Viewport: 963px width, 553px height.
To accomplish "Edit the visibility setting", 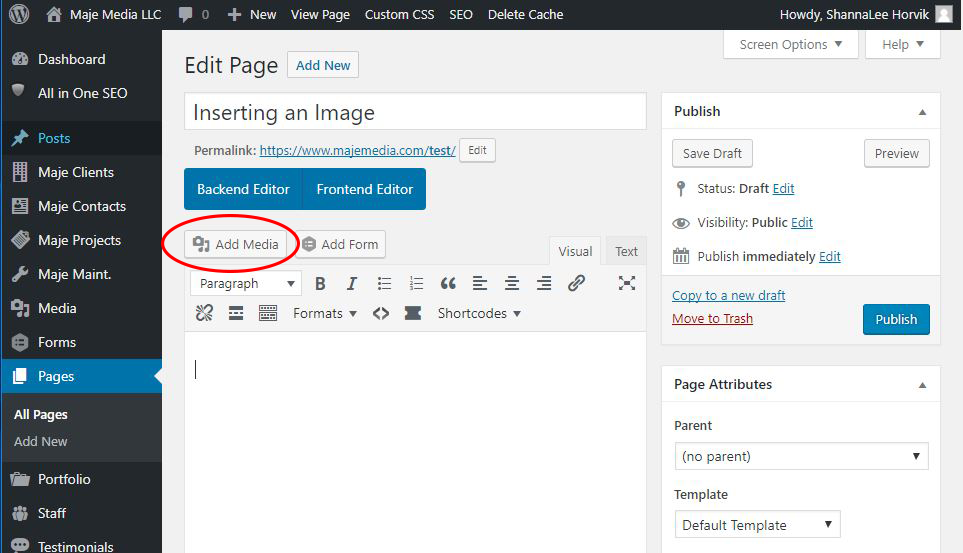I will (801, 222).
